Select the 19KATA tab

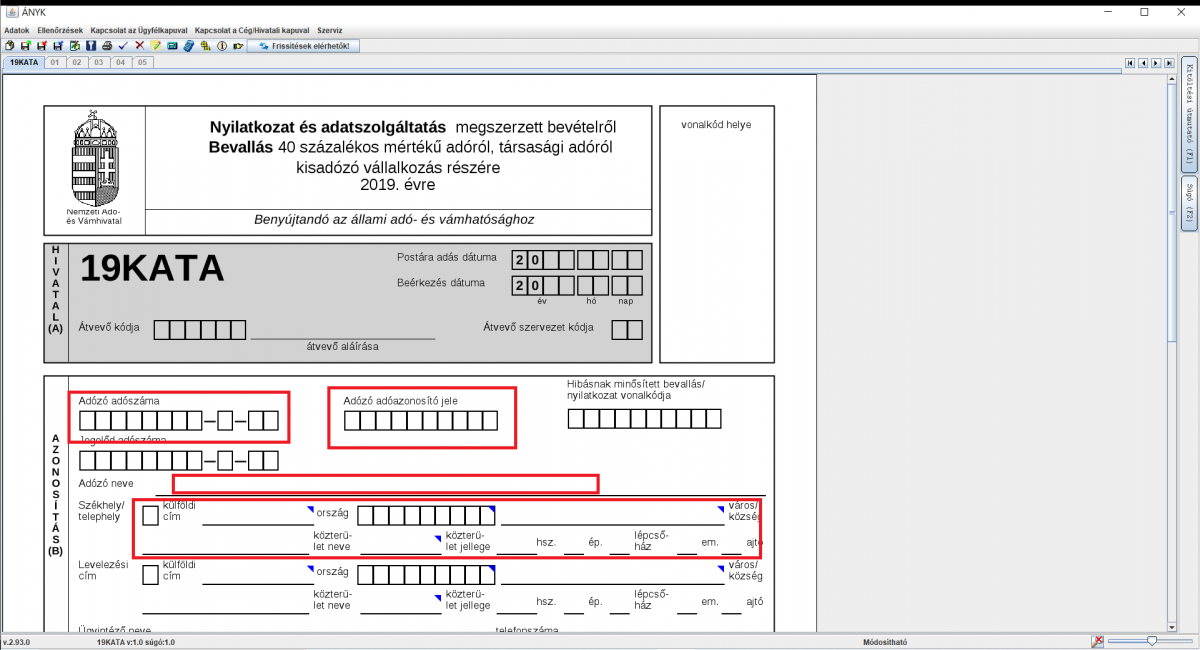click(x=23, y=62)
